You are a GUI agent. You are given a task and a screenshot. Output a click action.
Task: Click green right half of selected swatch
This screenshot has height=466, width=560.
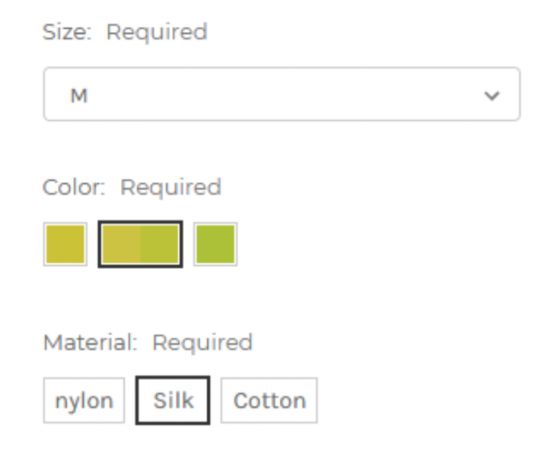tap(160, 244)
